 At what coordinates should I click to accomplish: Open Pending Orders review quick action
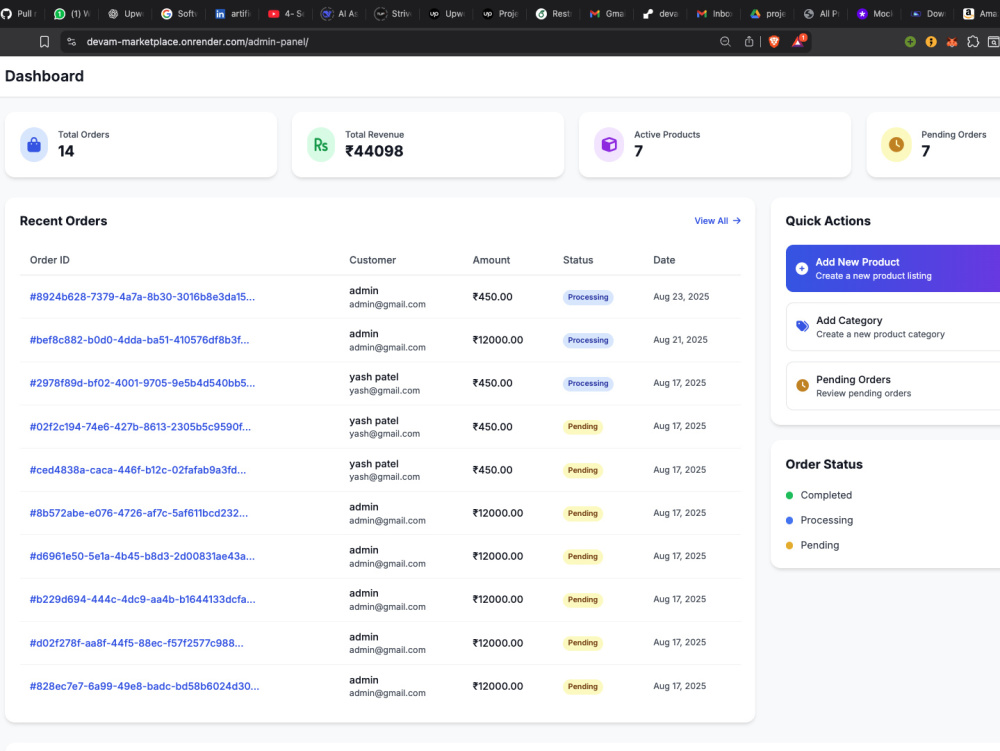coord(893,386)
